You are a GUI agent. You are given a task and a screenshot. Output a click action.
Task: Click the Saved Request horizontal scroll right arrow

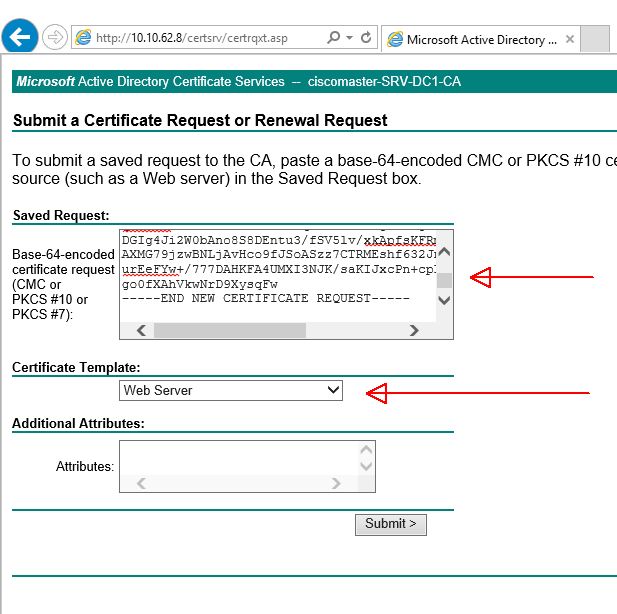[x=414, y=330]
